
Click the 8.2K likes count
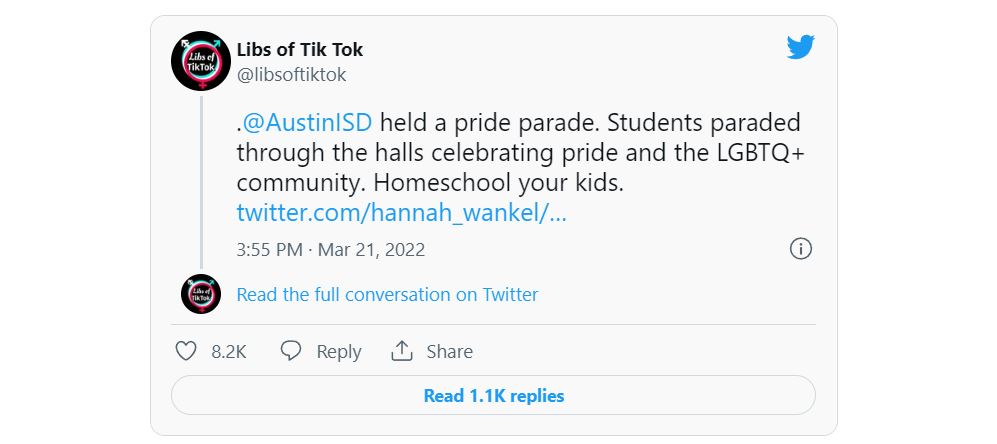click(229, 351)
